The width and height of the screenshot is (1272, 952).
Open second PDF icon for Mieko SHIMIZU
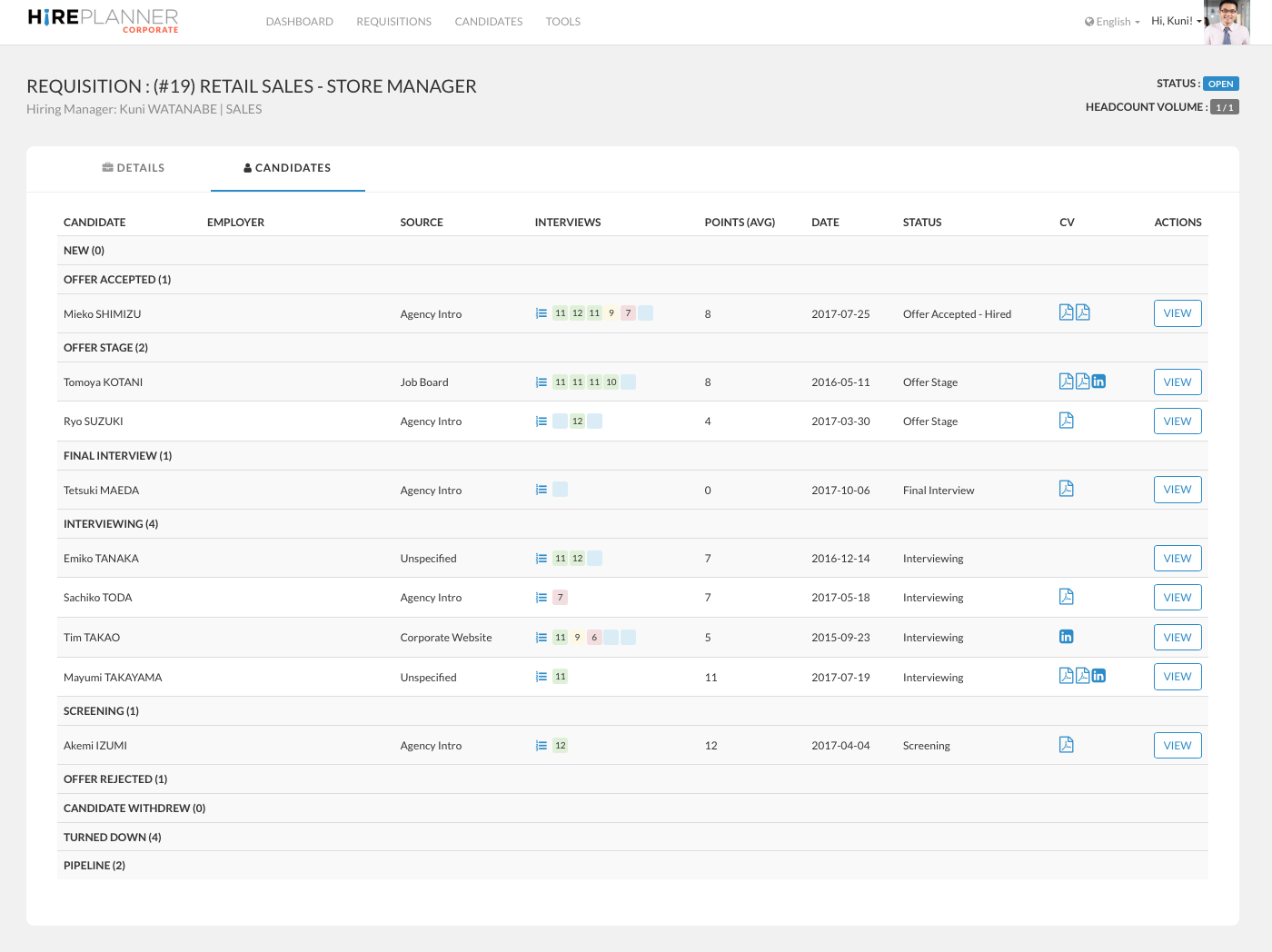click(1082, 312)
